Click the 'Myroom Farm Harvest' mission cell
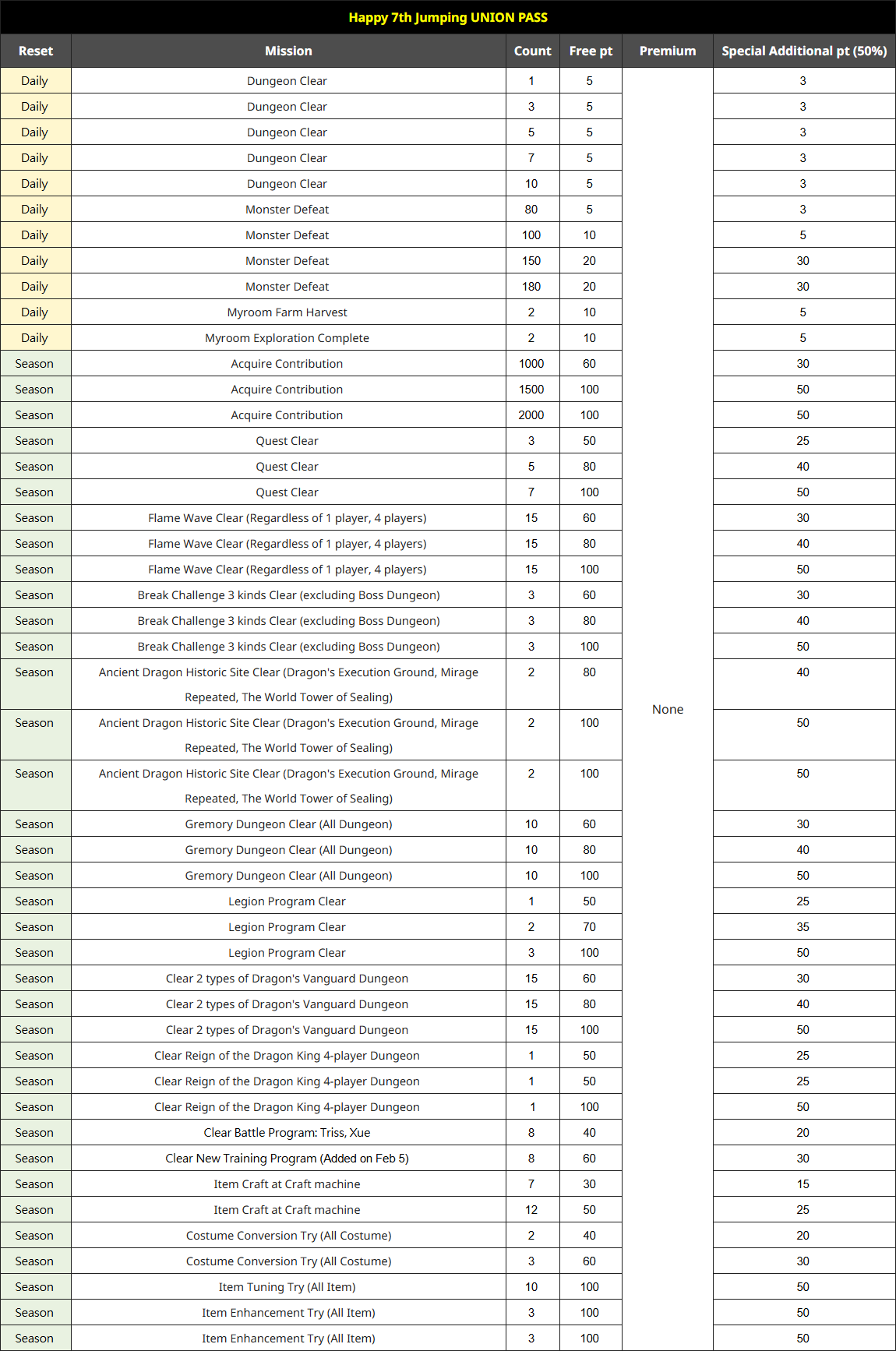This screenshot has height=1351, width=896. [x=287, y=312]
